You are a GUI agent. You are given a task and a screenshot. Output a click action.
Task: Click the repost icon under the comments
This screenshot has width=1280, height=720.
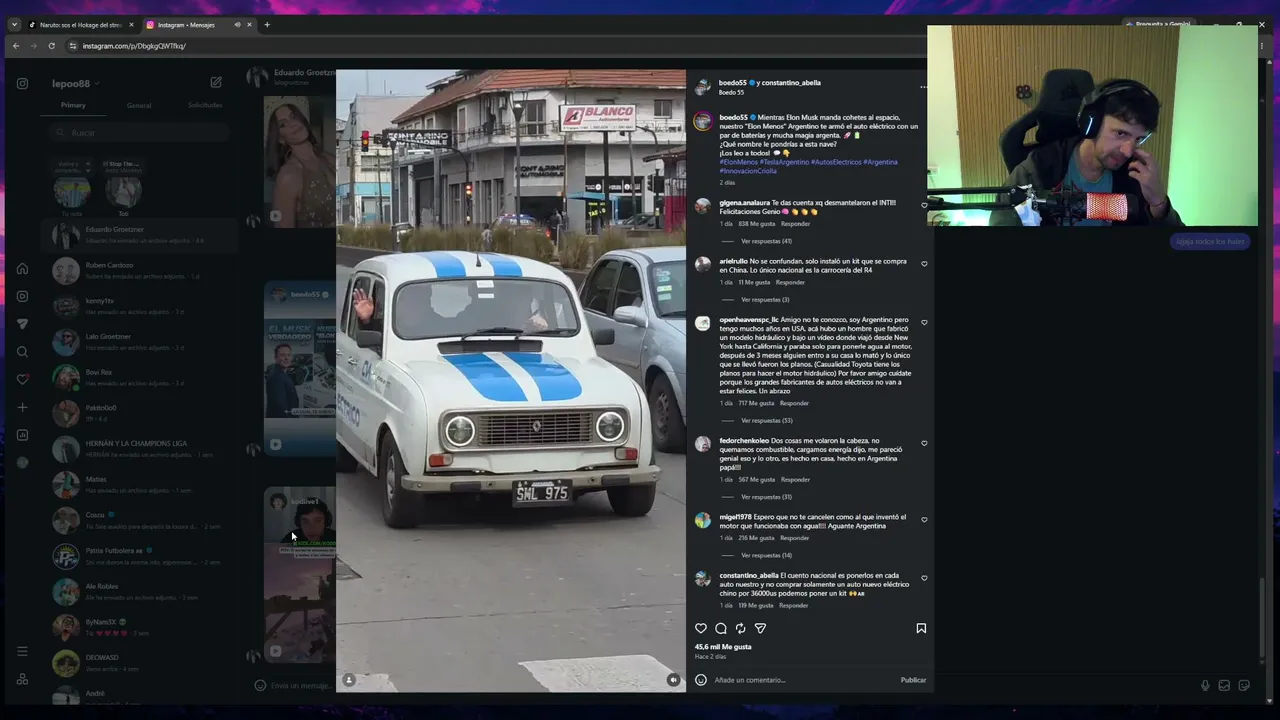click(x=741, y=628)
